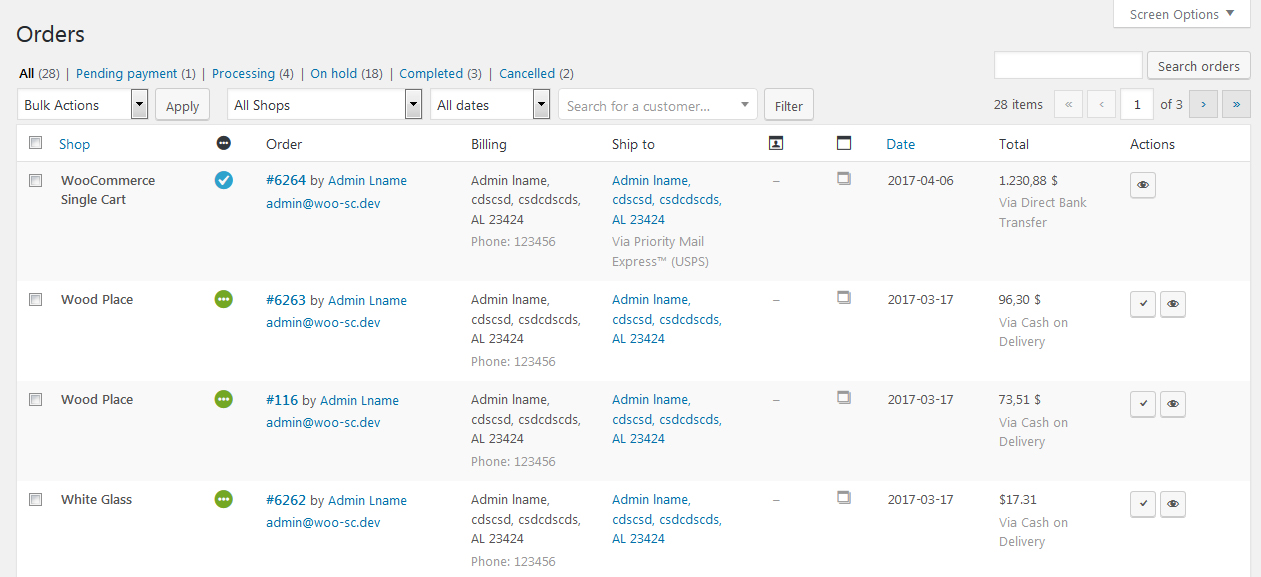Open order #6262 link

[x=286, y=500]
